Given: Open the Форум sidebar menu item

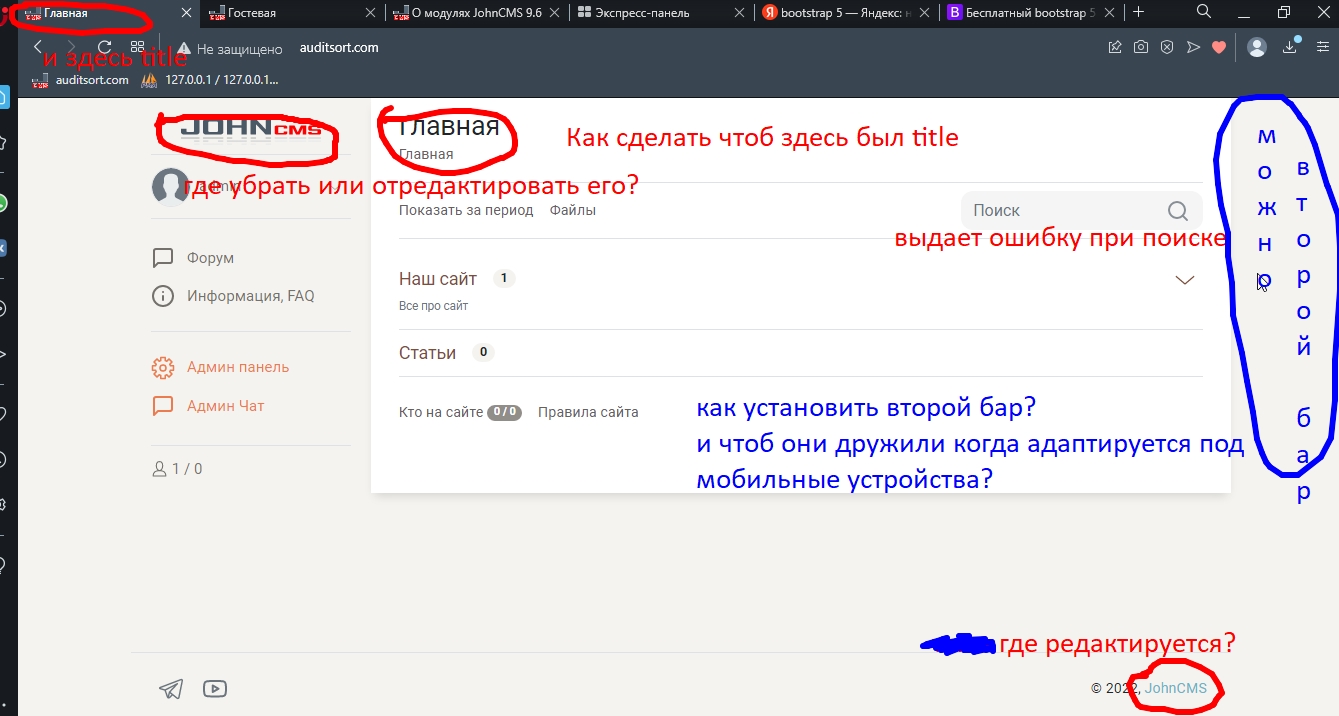Looking at the screenshot, I should [x=209, y=258].
